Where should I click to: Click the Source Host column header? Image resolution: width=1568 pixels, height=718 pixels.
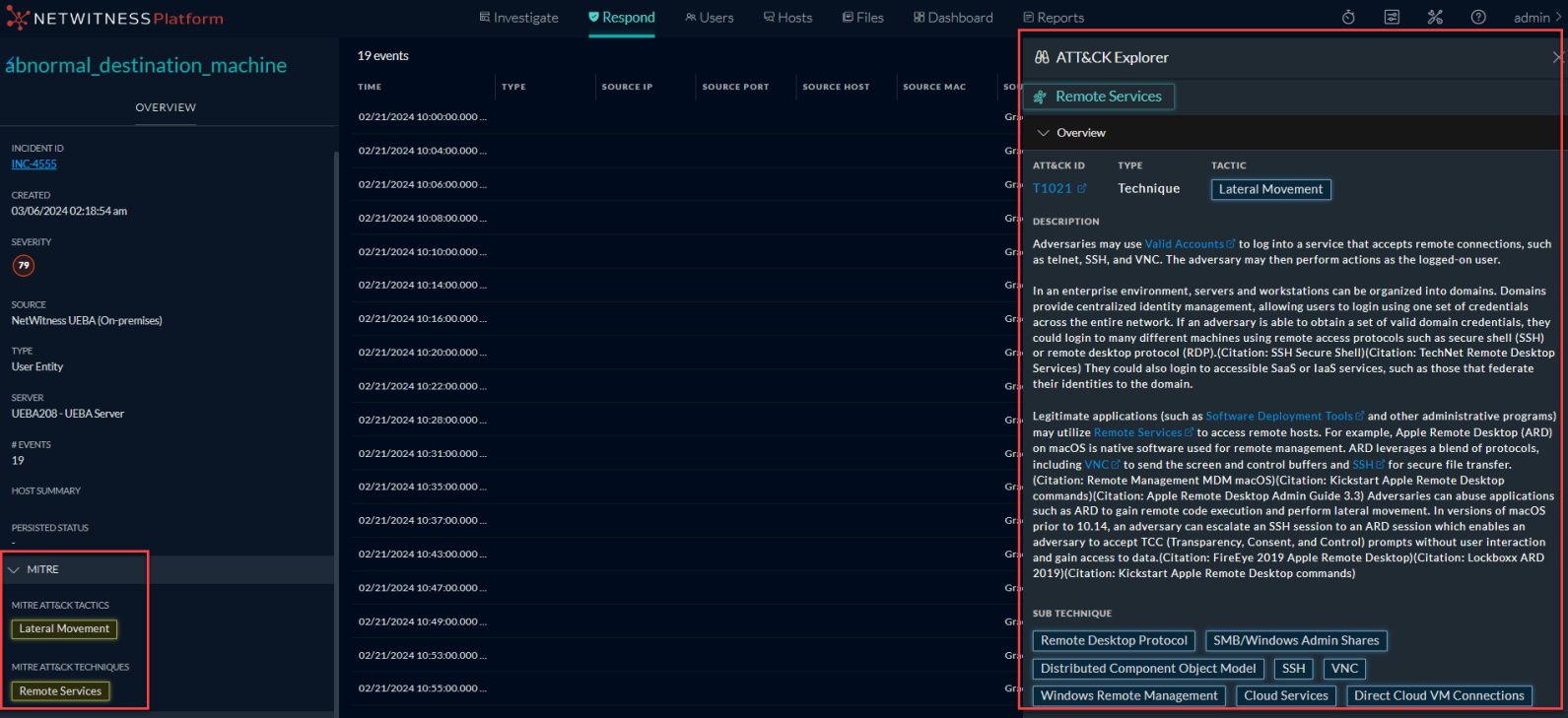tap(836, 87)
